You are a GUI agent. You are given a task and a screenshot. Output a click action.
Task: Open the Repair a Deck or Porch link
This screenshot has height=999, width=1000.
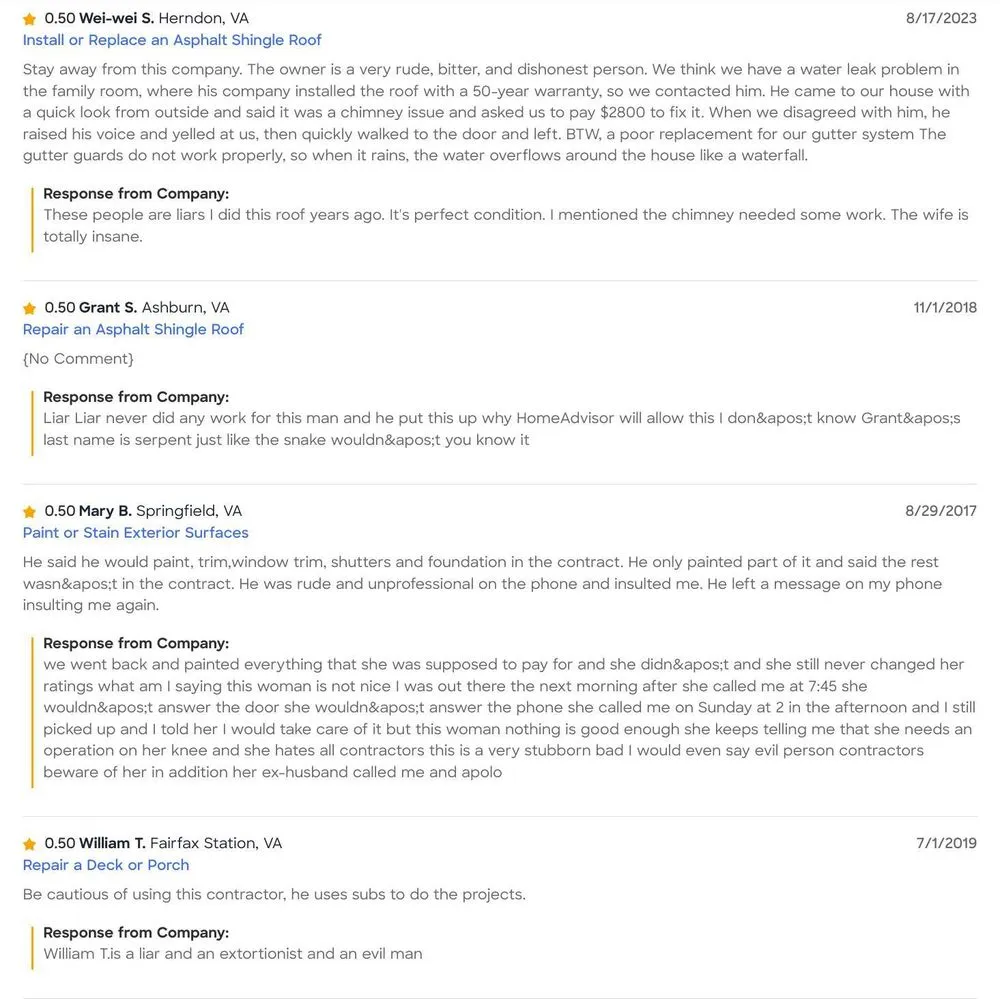[106, 865]
